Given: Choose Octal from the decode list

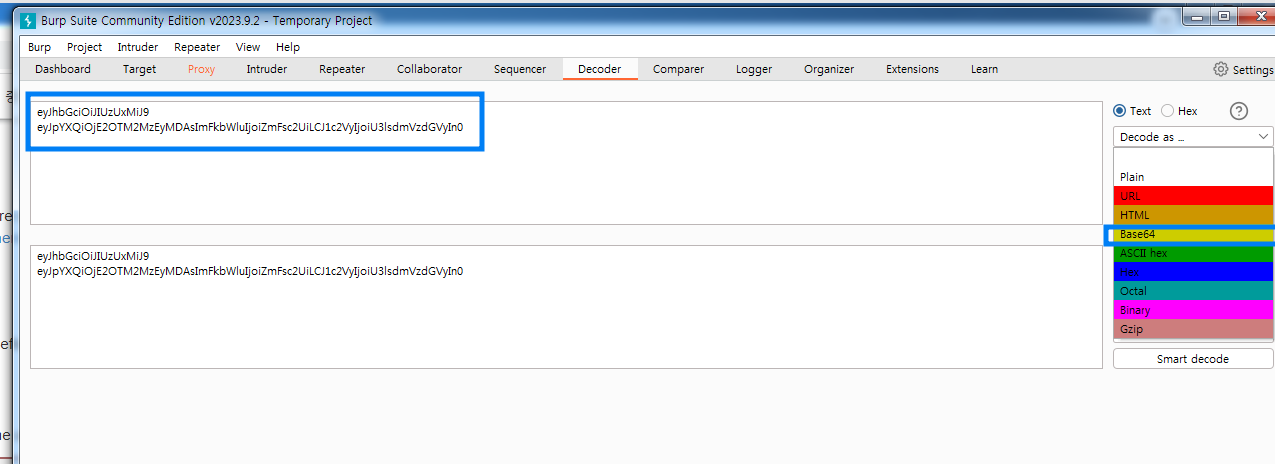Looking at the screenshot, I should pyautogui.click(x=1193, y=291).
